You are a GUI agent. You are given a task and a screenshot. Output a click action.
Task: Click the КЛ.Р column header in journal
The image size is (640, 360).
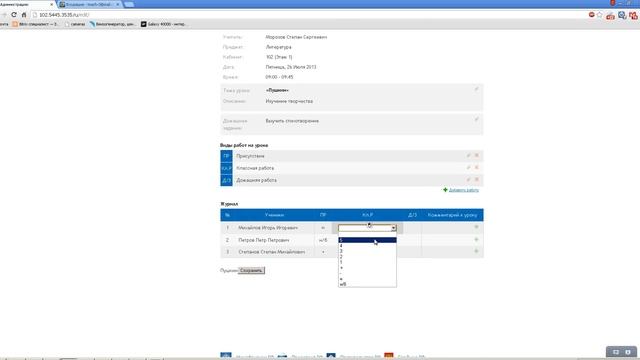(x=367, y=215)
